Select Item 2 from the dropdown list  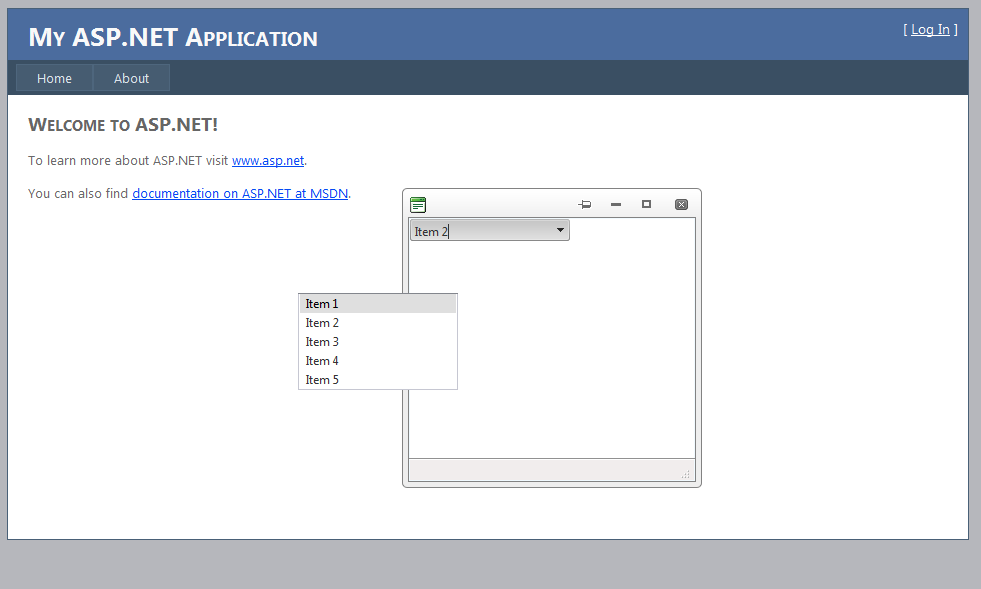pos(378,323)
